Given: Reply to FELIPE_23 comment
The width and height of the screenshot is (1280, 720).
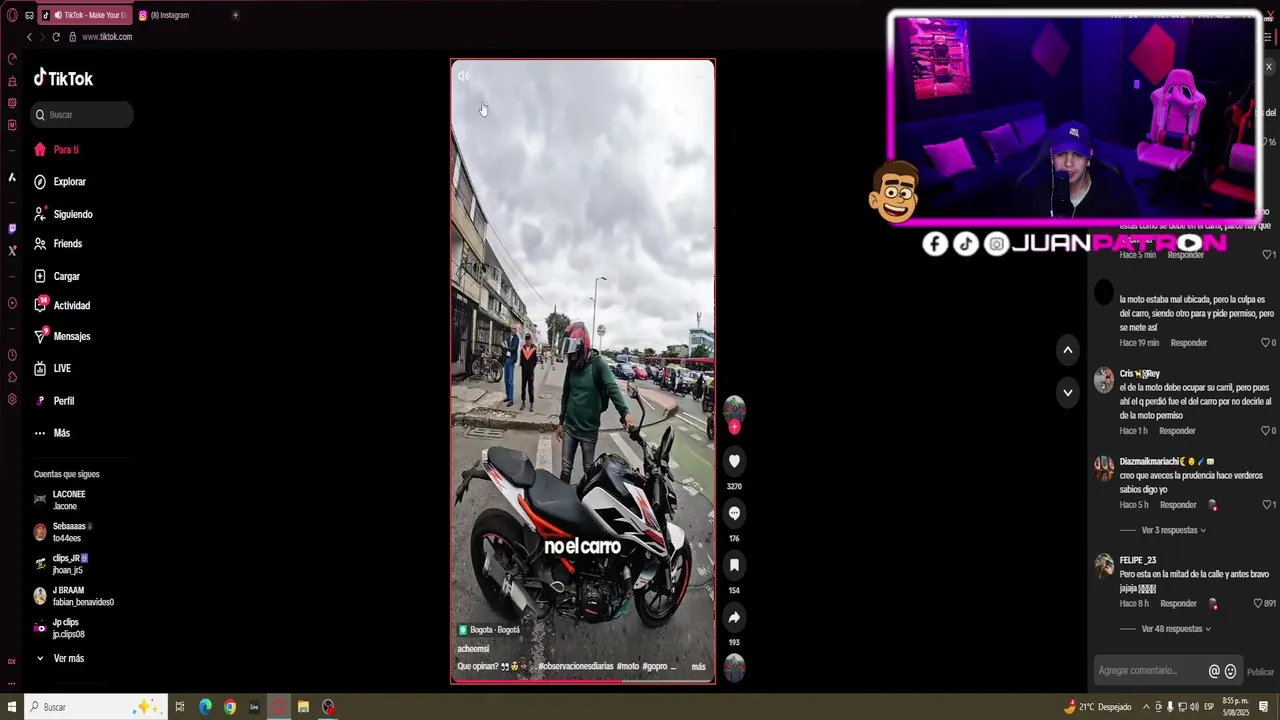Looking at the screenshot, I should coord(1178,604).
